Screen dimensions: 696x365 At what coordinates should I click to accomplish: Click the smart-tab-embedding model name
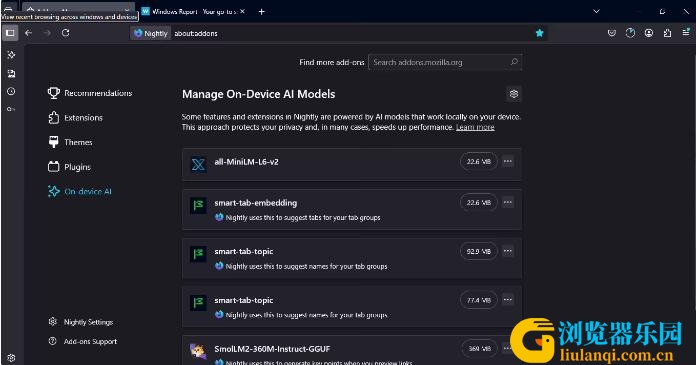click(256, 203)
